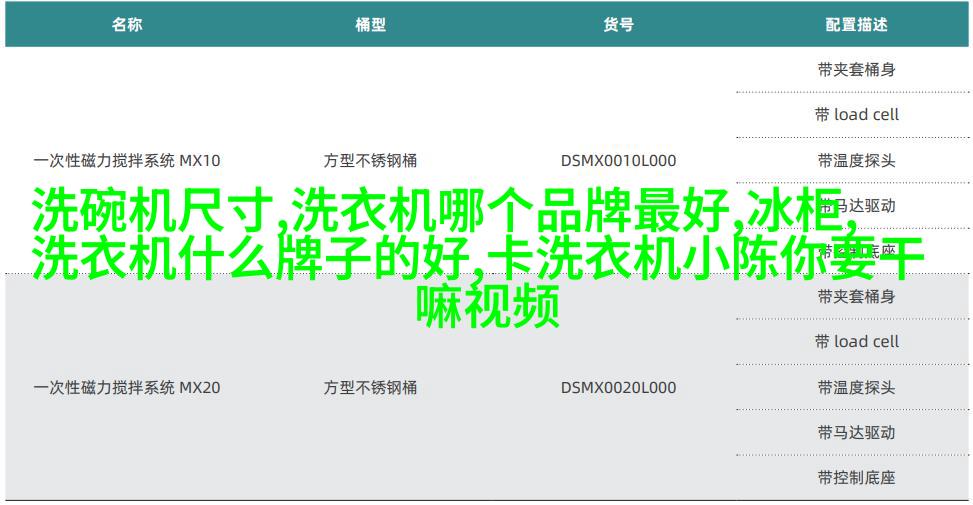Open product number DSMX0020L000

coord(618,387)
